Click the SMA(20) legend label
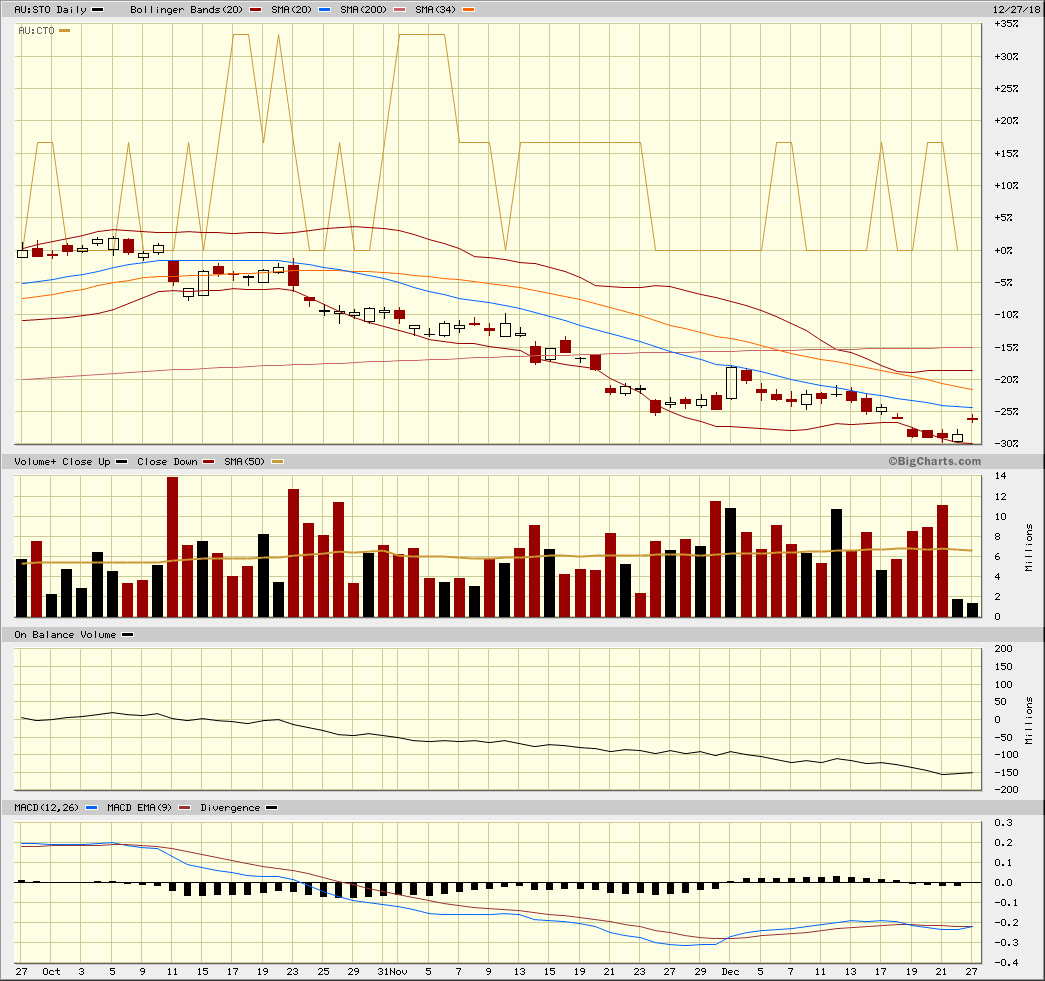This screenshot has height=981, width=1045. click(291, 9)
